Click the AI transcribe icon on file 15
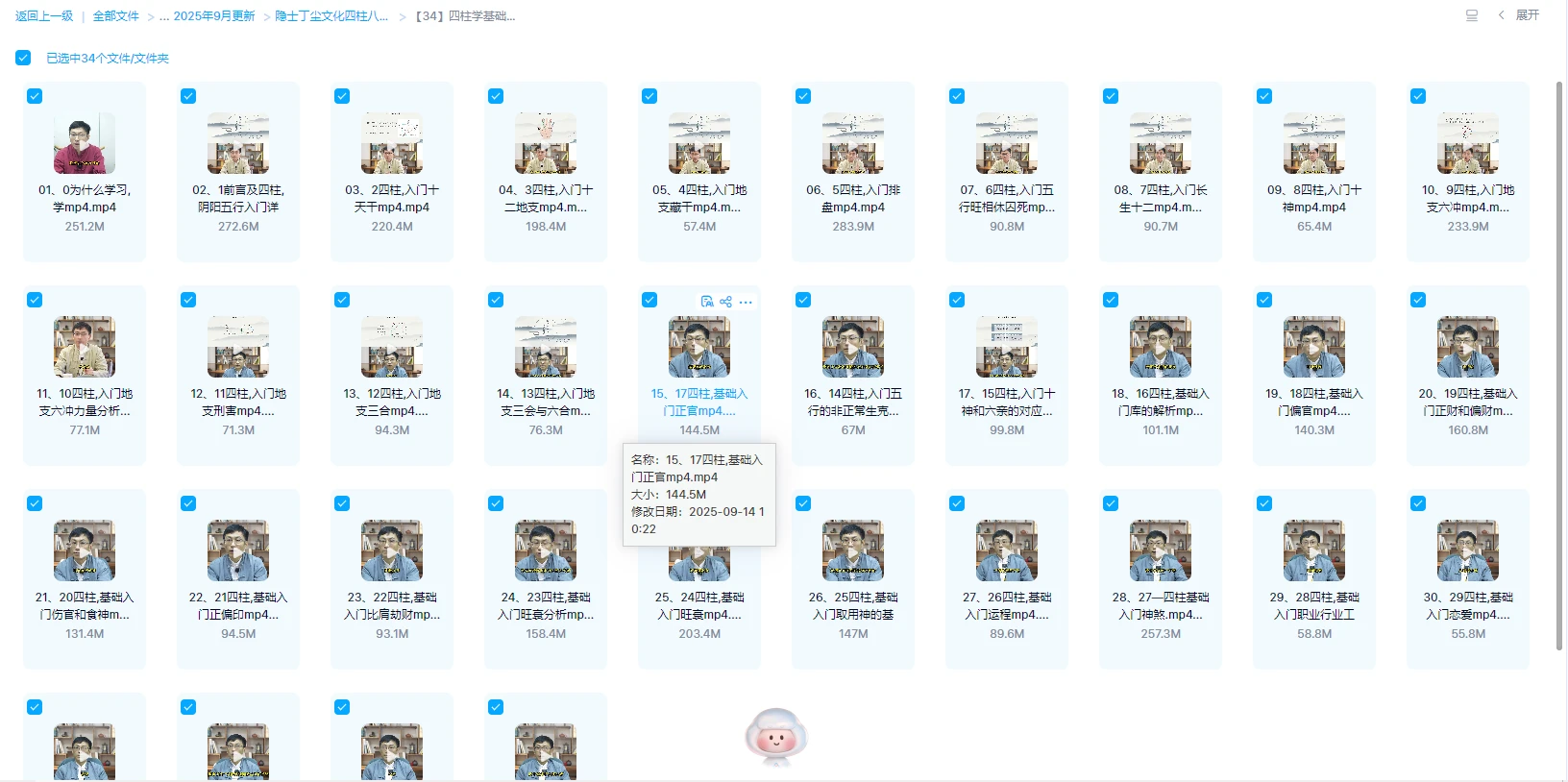Viewport: 1568px width, 782px height. tap(707, 302)
